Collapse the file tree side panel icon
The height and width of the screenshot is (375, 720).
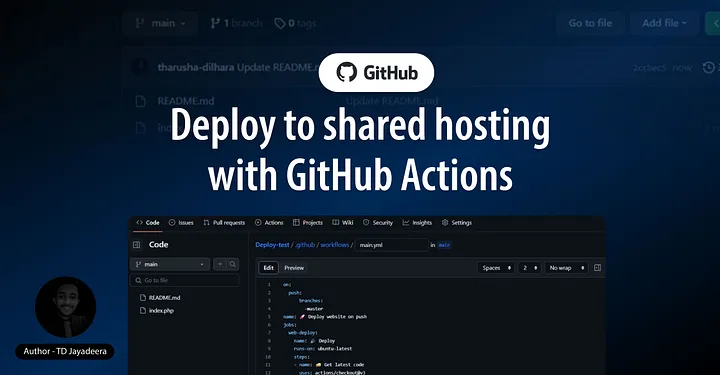pos(136,245)
